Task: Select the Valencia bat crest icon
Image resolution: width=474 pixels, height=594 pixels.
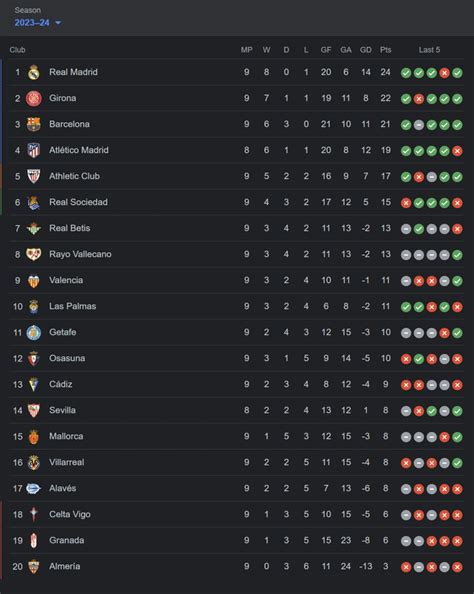Action: [x=34, y=281]
